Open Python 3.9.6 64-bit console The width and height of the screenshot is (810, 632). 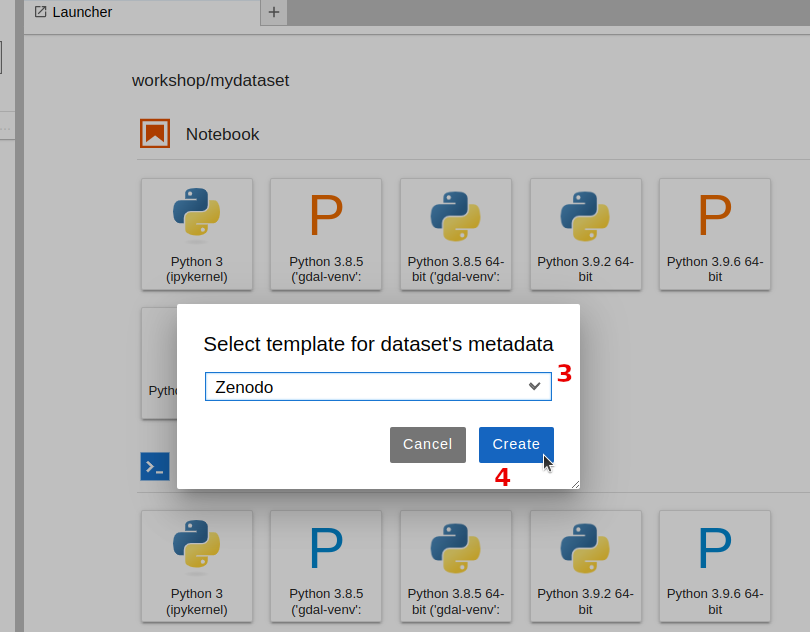(x=715, y=566)
